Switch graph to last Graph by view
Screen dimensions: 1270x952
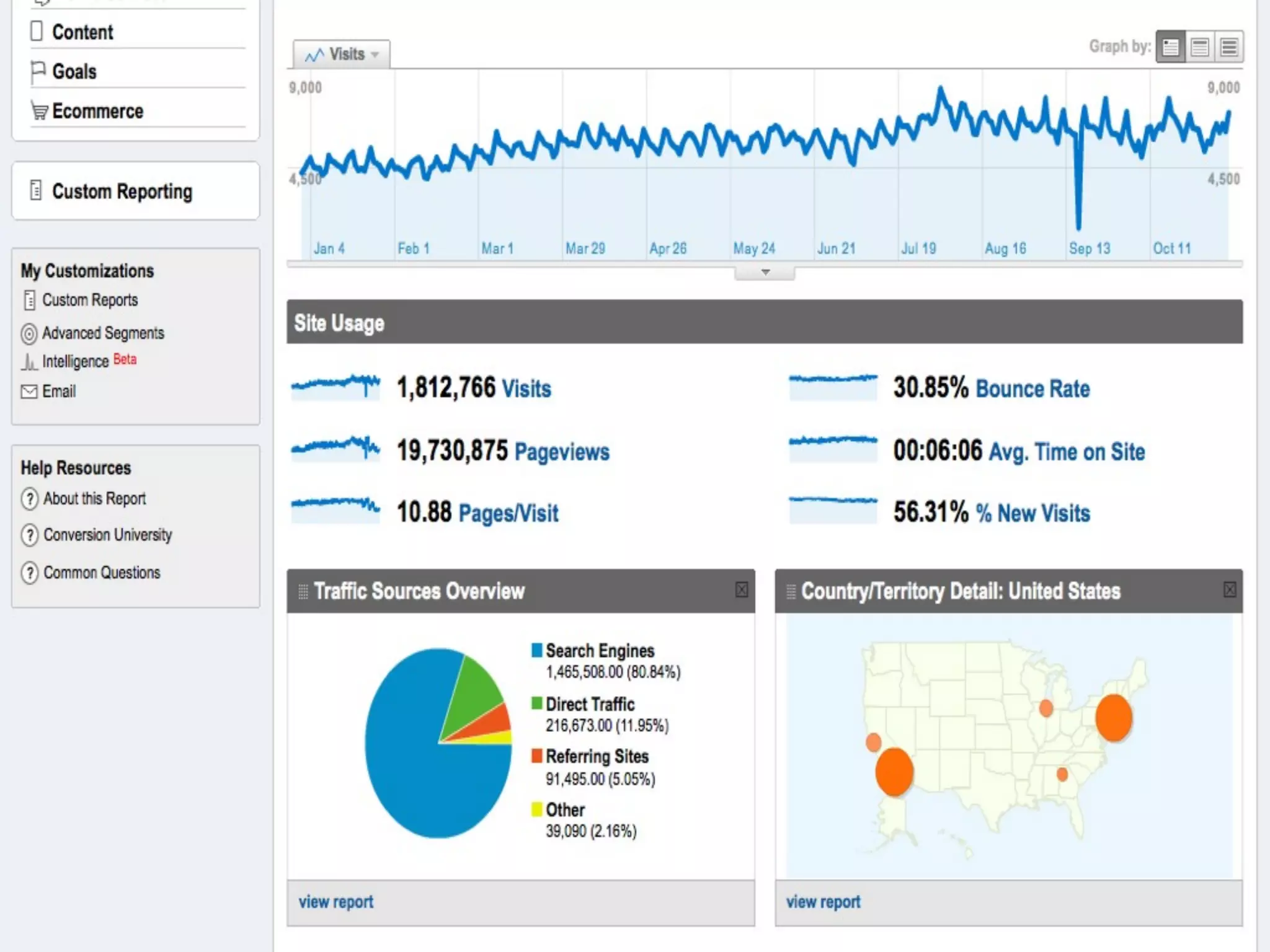point(1229,47)
